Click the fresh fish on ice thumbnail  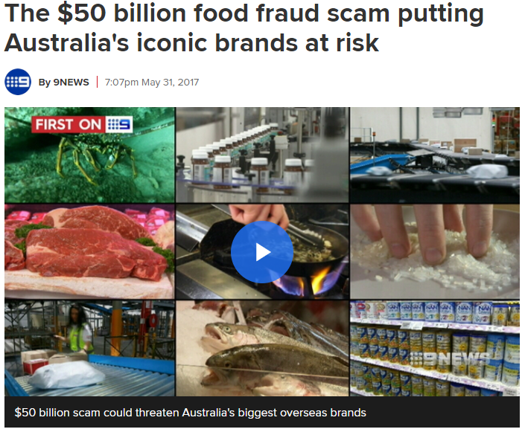tap(262, 348)
